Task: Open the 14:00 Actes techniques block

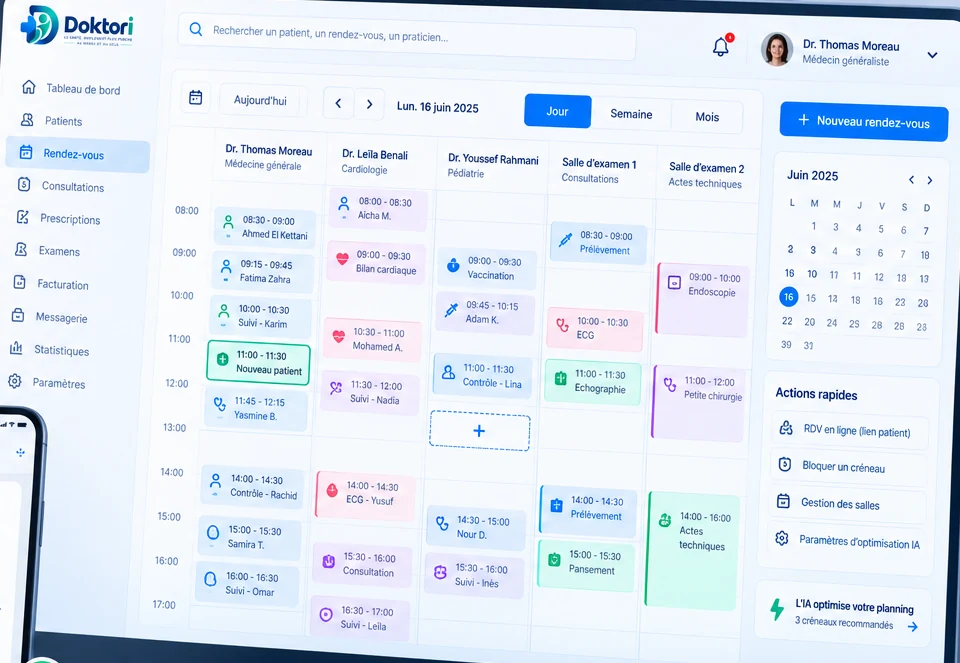Action: click(x=693, y=551)
